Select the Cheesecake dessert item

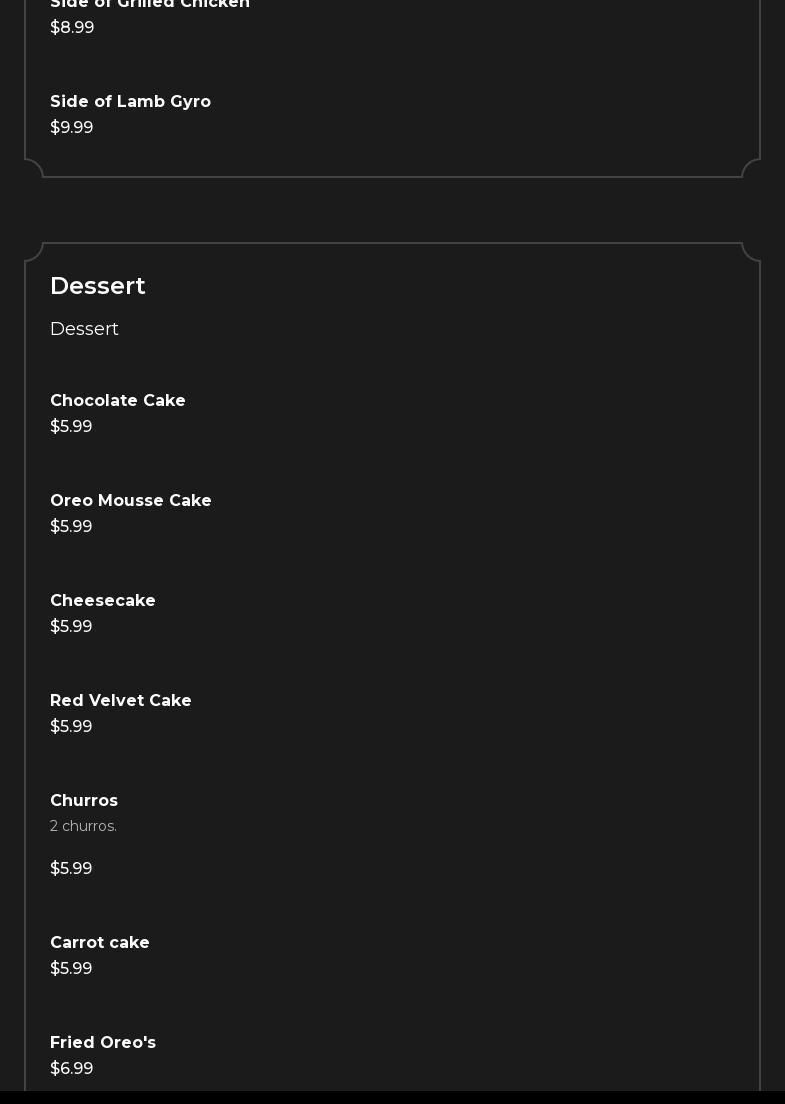coord(103,601)
